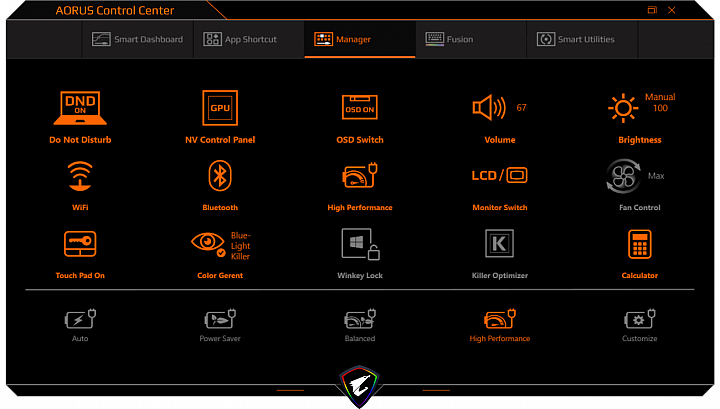Viewport: 720px width, 409px height.
Task: Open the Killer Optimizer icon
Action: (500, 243)
